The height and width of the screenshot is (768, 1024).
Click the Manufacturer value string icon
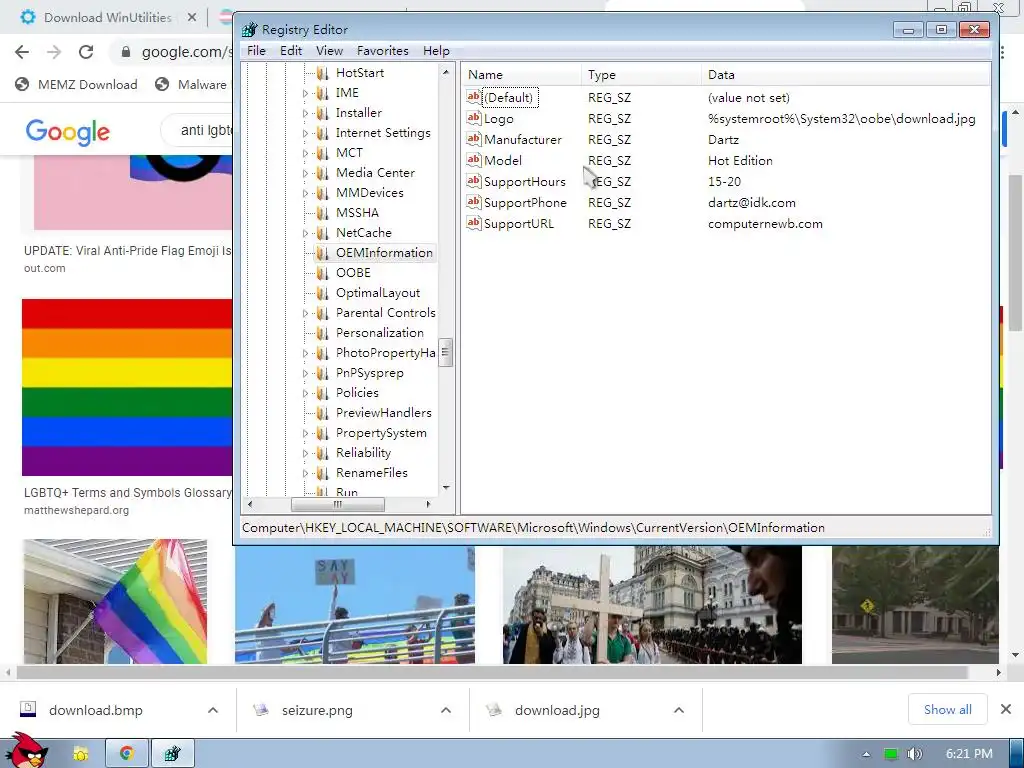click(473, 139)
